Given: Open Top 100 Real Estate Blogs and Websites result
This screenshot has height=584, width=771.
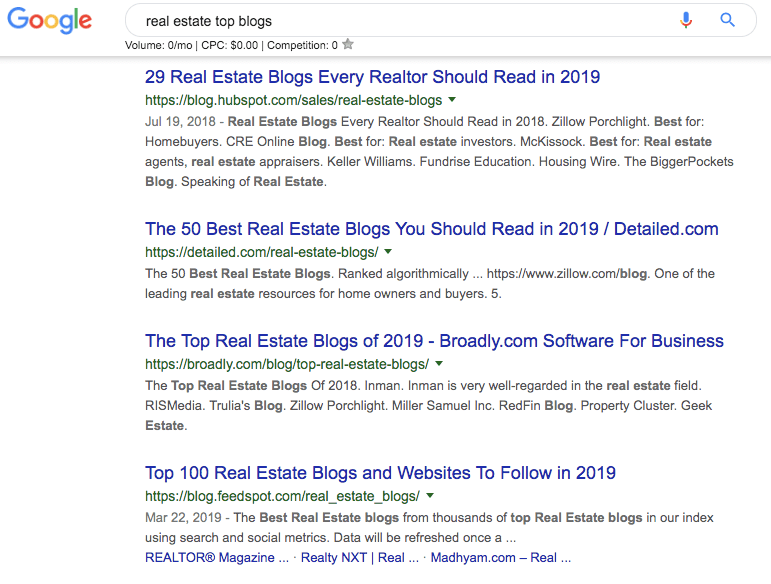Looking at the screenshot, I should point(380,473).
